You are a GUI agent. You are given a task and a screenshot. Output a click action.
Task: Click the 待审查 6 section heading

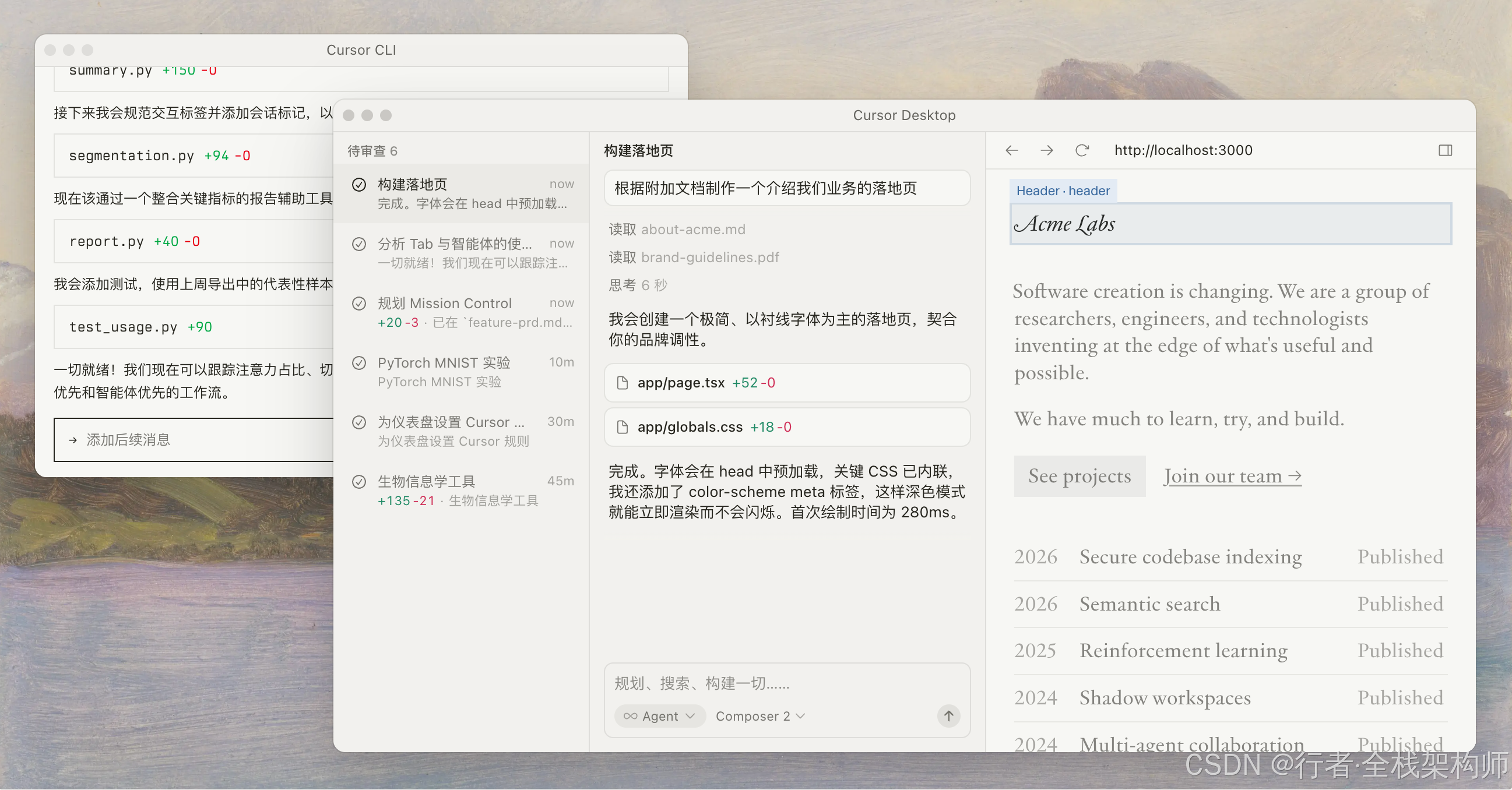(x=372, y=151)
